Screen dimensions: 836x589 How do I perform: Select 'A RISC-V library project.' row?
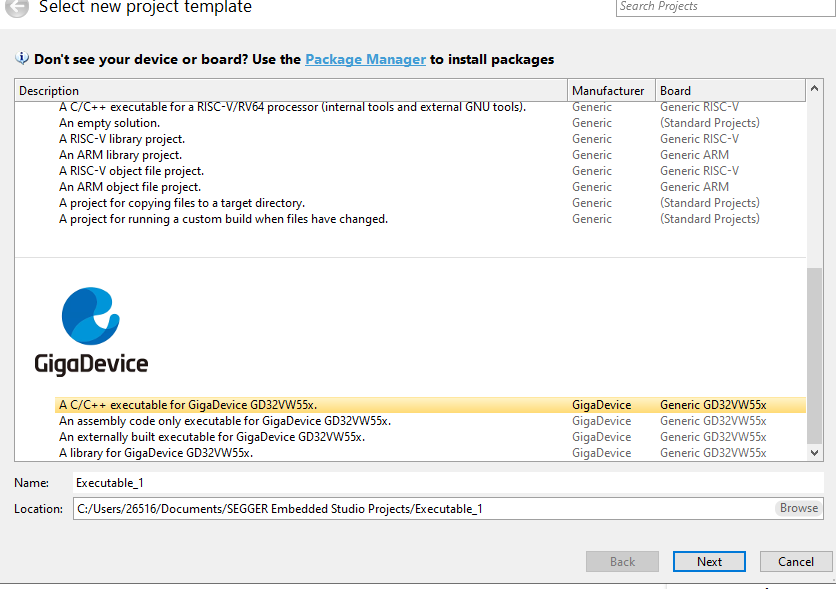(430, 139)
